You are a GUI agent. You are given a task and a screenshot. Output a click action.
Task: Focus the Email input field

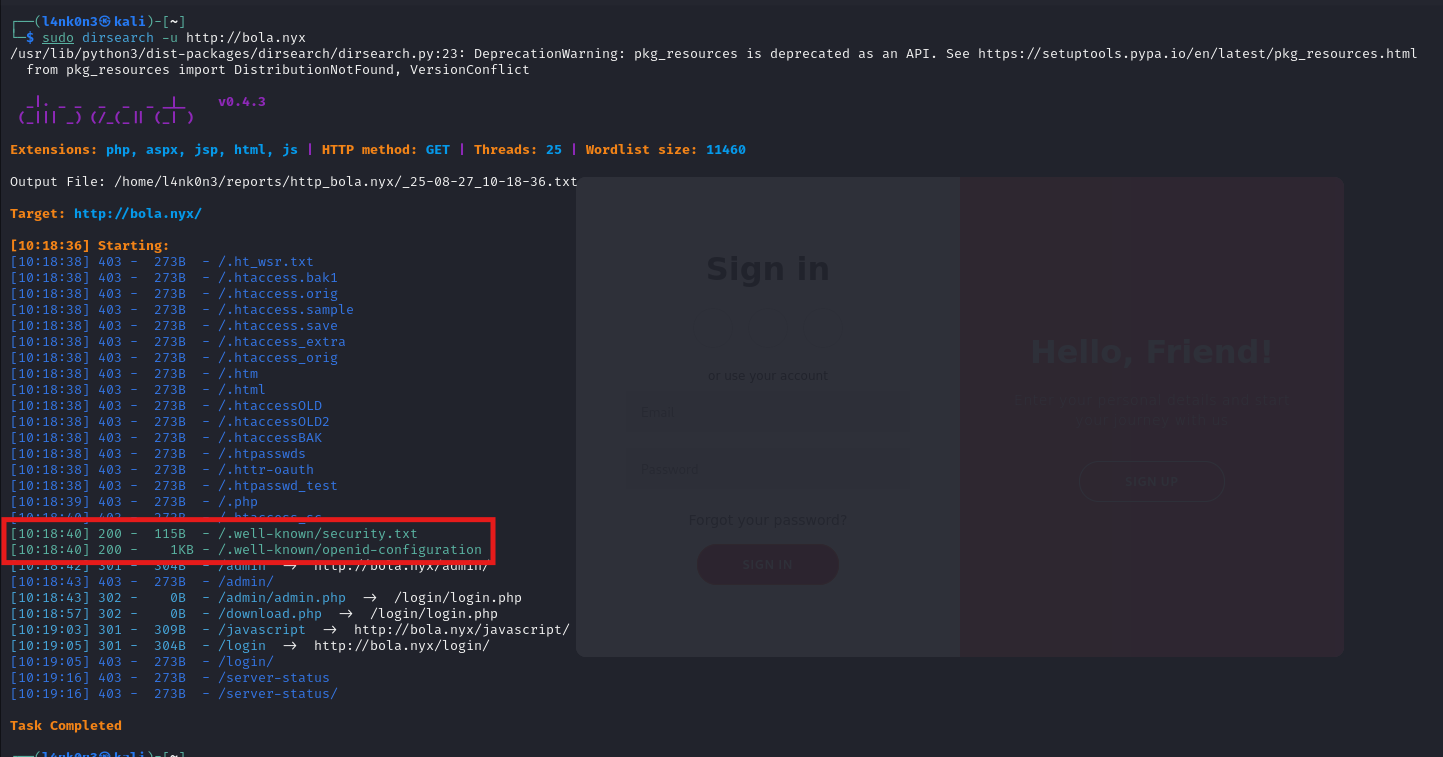[767, 412]
